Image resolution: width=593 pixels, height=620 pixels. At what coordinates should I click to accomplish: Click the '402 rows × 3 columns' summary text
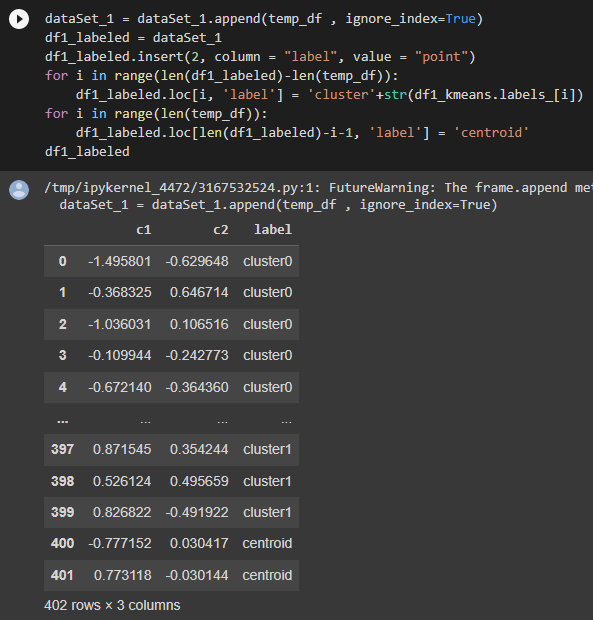[112, 605]
